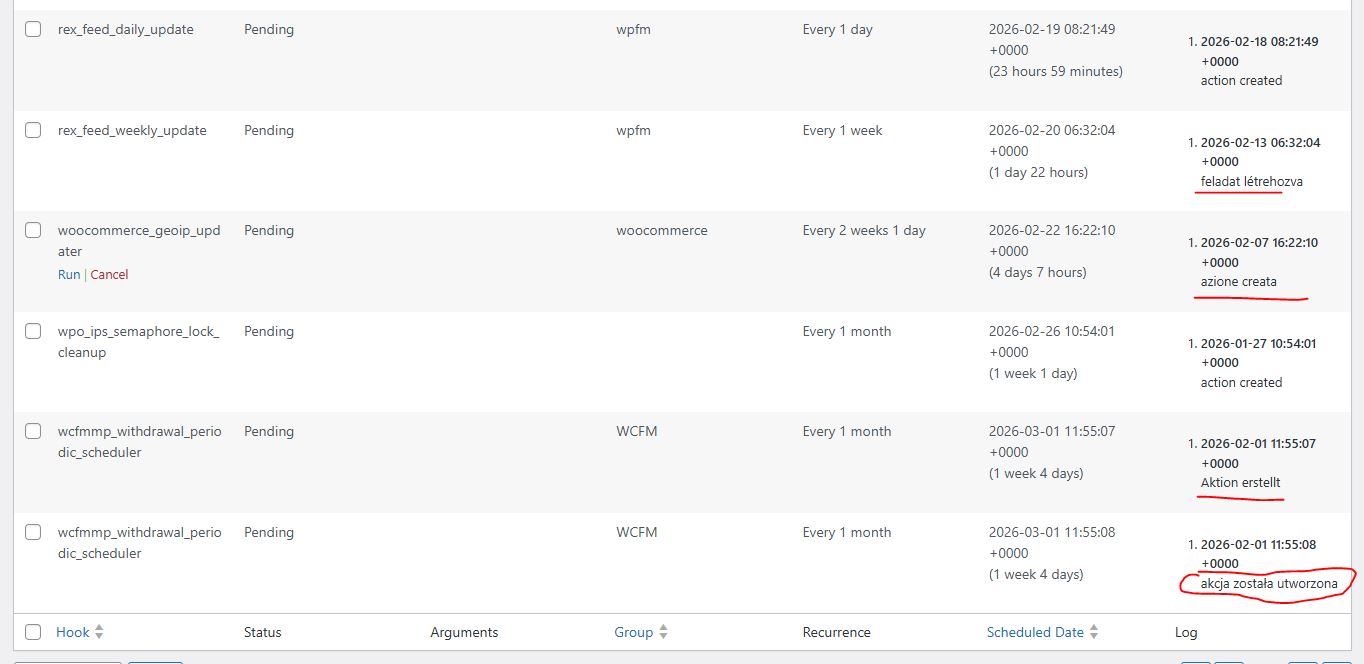The height and width of the screenshot is (664, 1364).
Task: Click the rex_feed_daily_update hook name
Action: click(x=126, y=29)
